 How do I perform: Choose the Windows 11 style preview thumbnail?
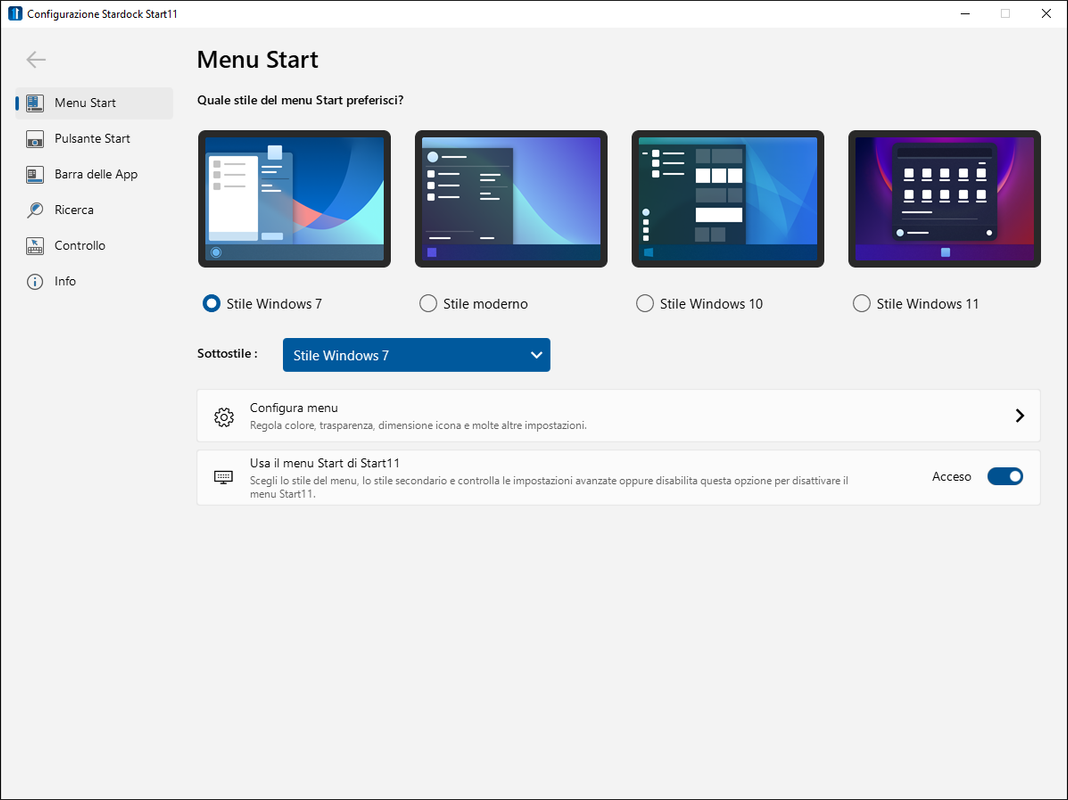(944, 199)
